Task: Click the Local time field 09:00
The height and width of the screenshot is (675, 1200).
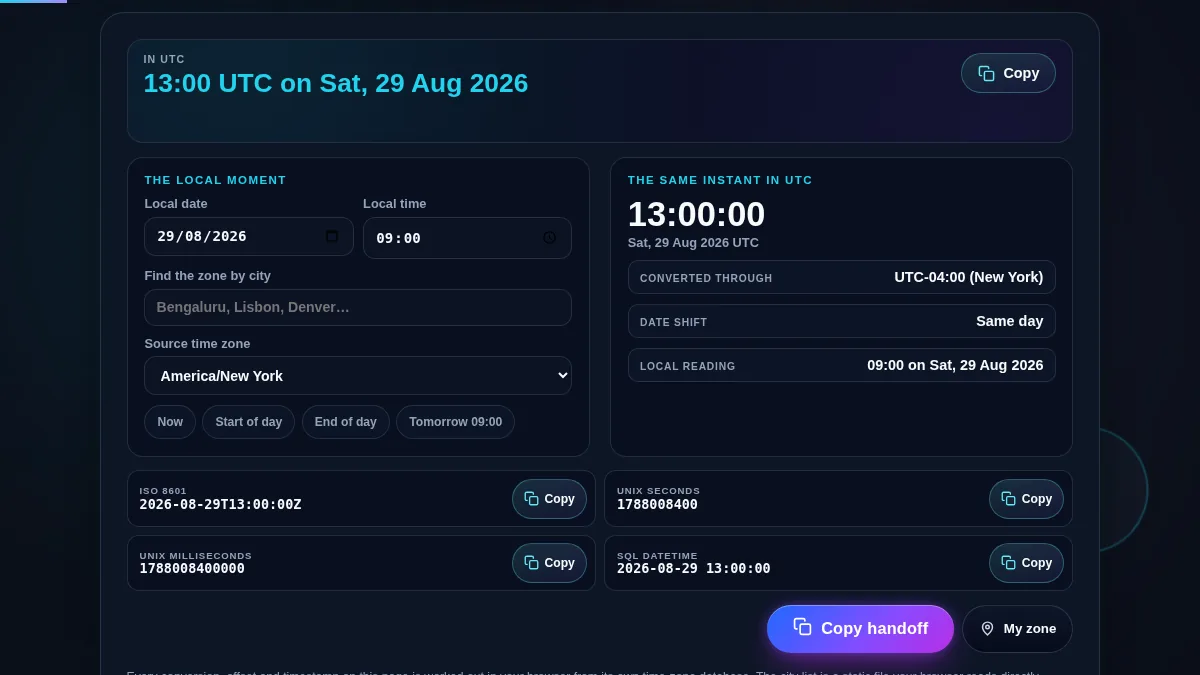Action: 467,238
